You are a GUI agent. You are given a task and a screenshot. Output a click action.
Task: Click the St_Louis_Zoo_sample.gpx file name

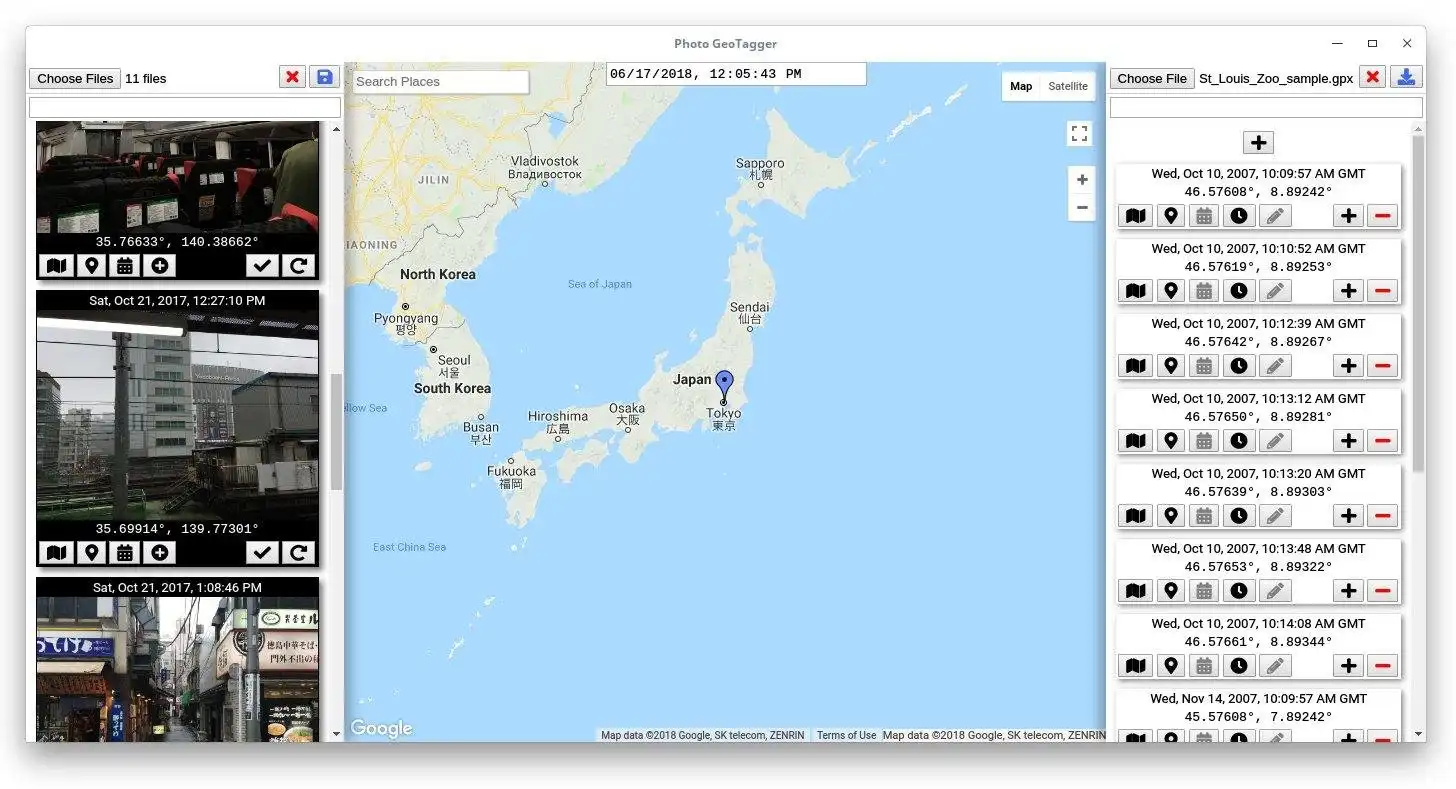[1276, 78]
